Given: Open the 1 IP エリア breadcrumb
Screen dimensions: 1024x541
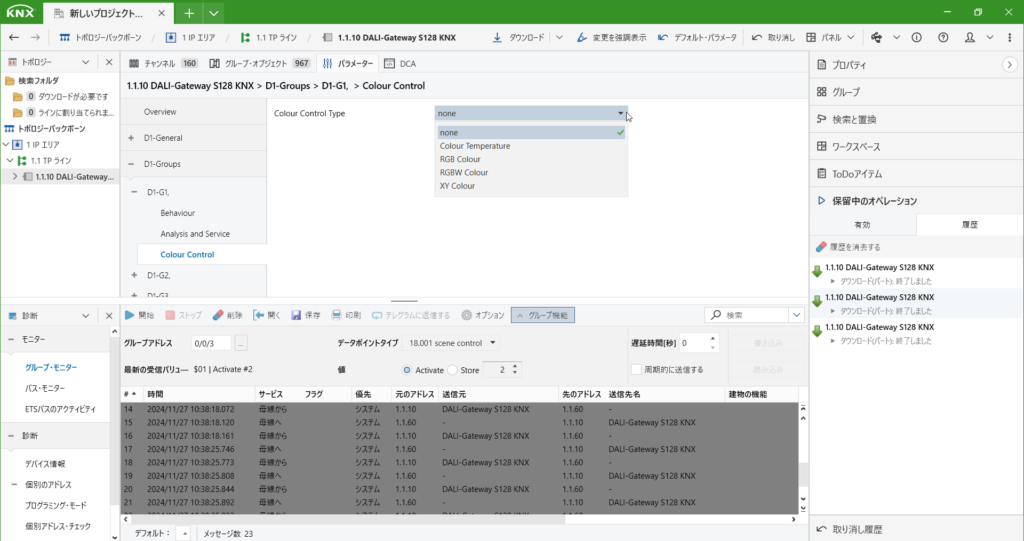Looking at the screenshot, I should tap(190, 38).
